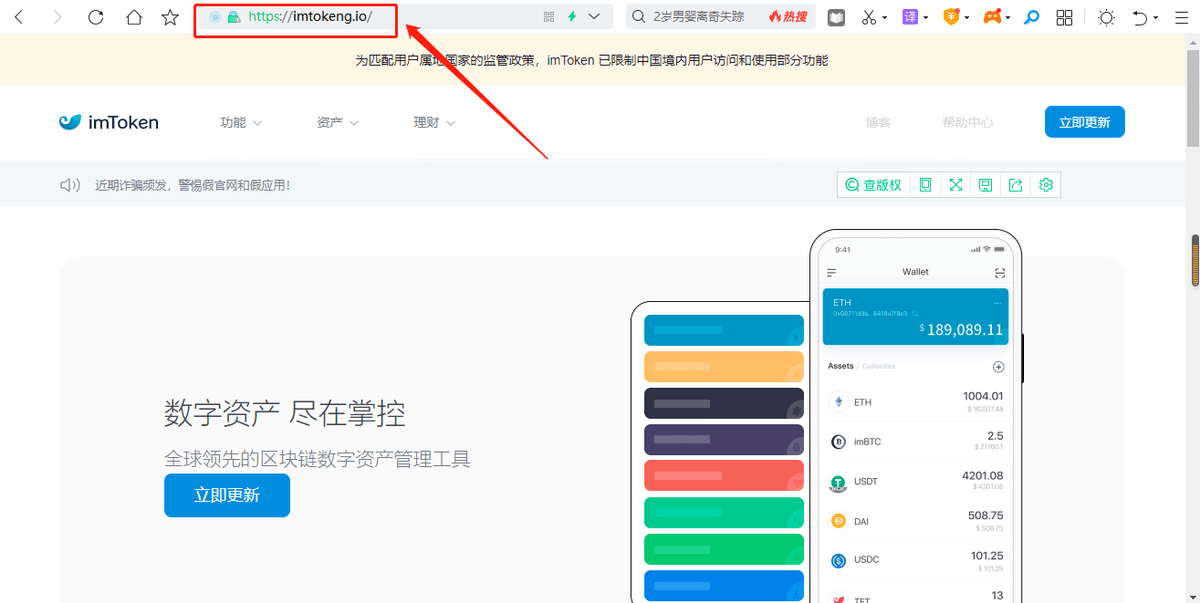
Task: Toggle the sun brightness mode icon
Action: pyautogui.click(x=1106, y=17)
